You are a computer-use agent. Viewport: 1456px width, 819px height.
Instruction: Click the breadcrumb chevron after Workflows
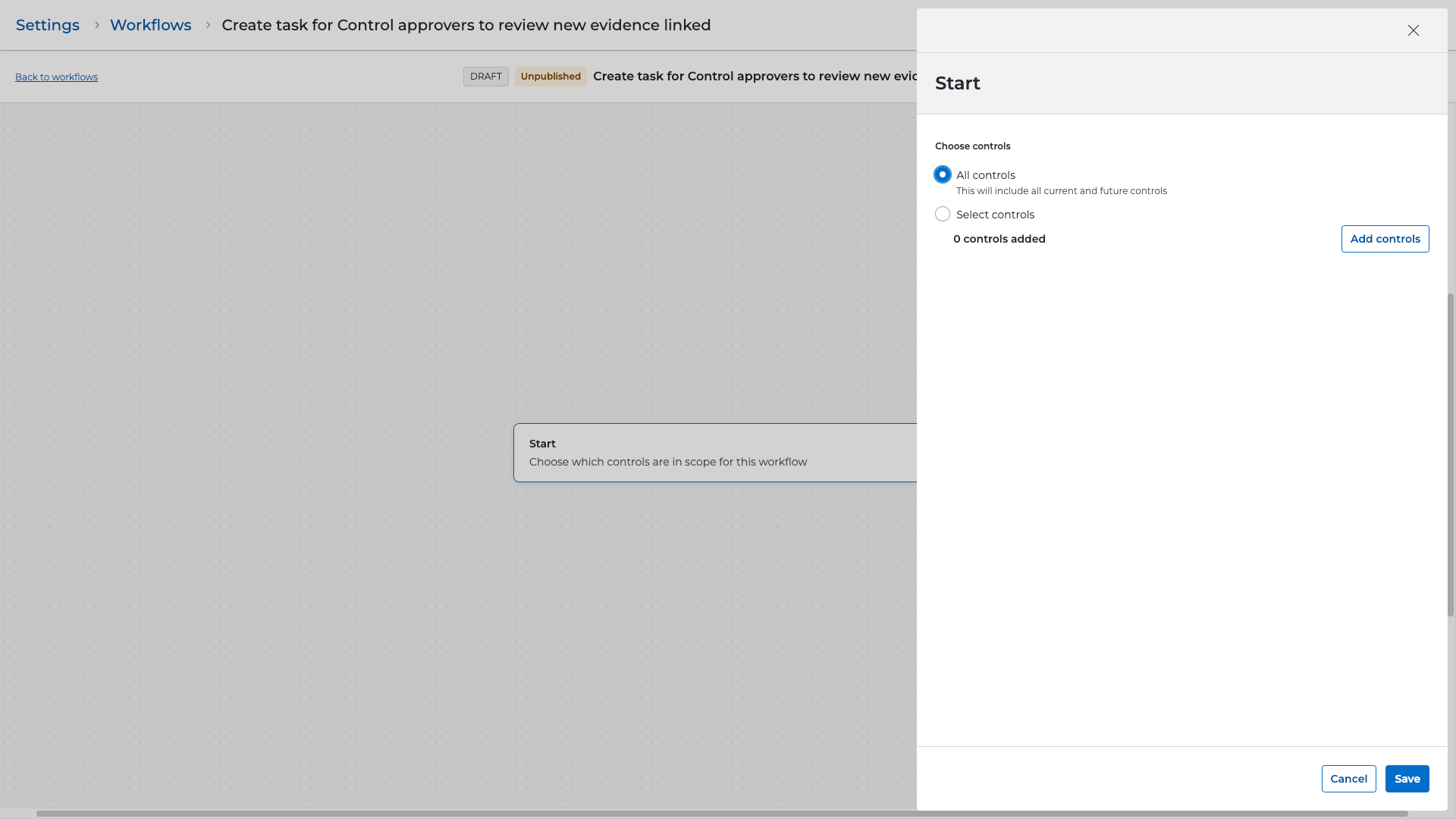point(208,25)
